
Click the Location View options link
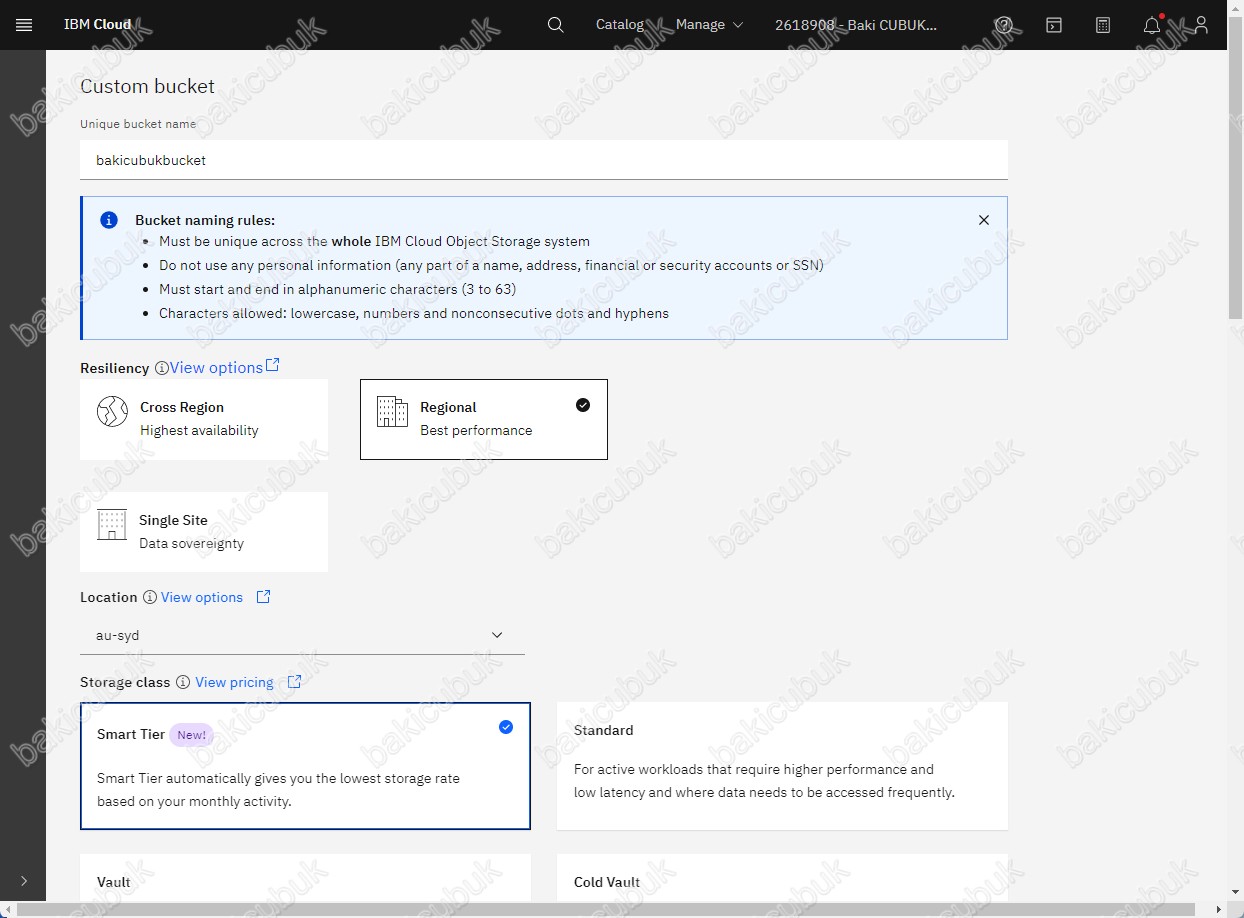tap(202, 597)
